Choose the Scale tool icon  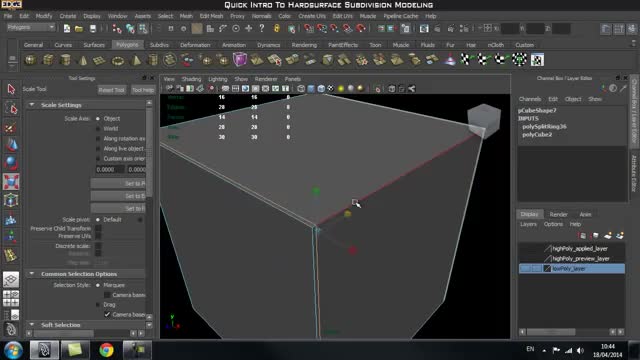(11, 182)
